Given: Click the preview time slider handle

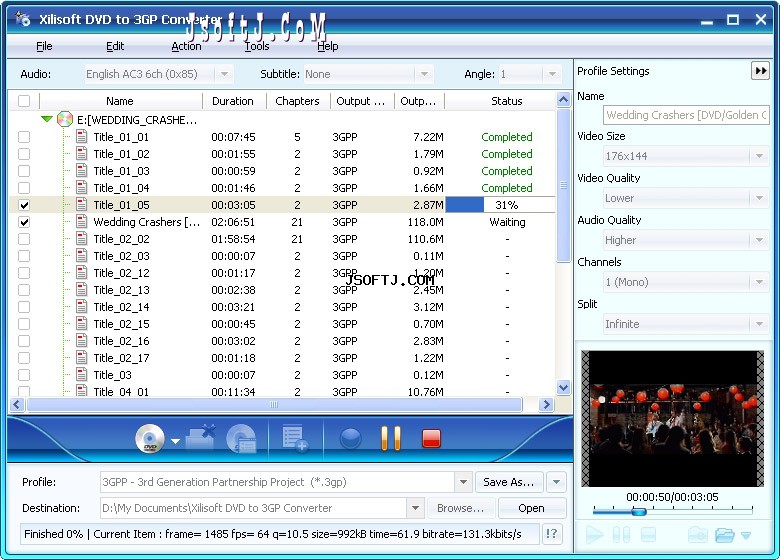Looking at the screenshot, I should 639,511.
